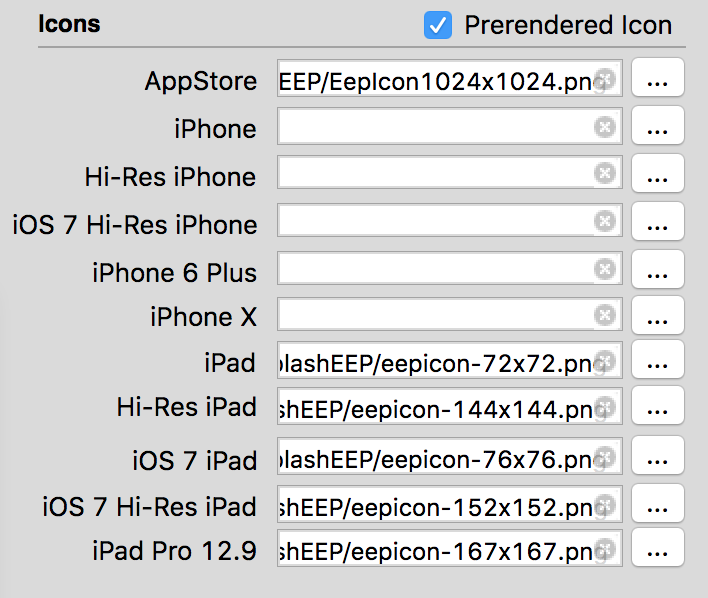The height and width of the screenshot is (598, 708).
Task: Clear the iPhone 6 Plus icon field
Action: coord(604,269)
